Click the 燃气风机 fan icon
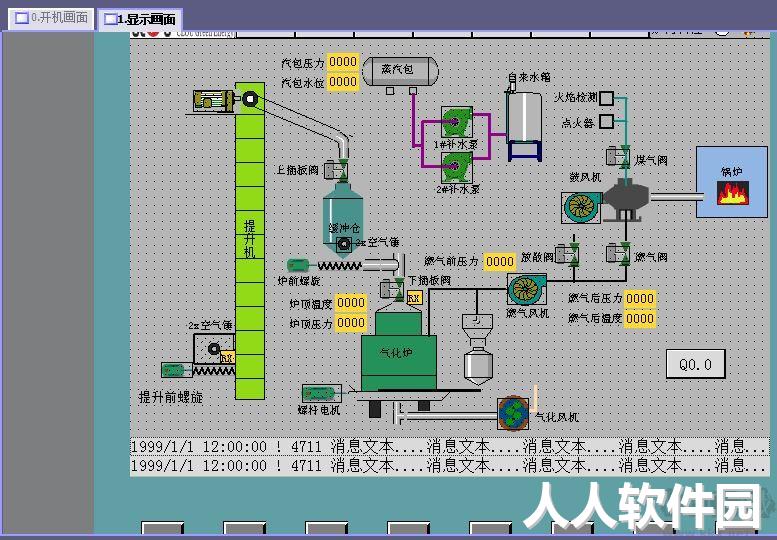Image resolution: width=777 pixels, height=540 pixels. point(527,289)
